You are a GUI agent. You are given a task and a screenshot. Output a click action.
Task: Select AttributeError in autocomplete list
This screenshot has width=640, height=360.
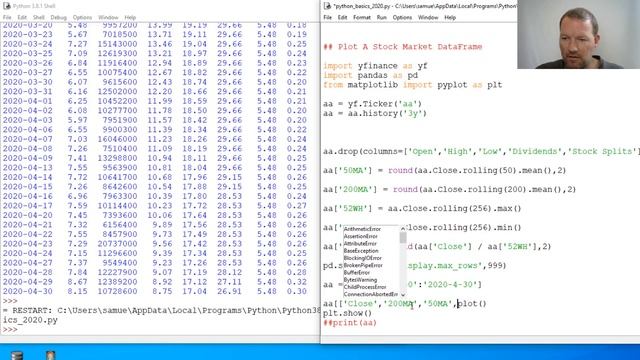click(360, 244)
